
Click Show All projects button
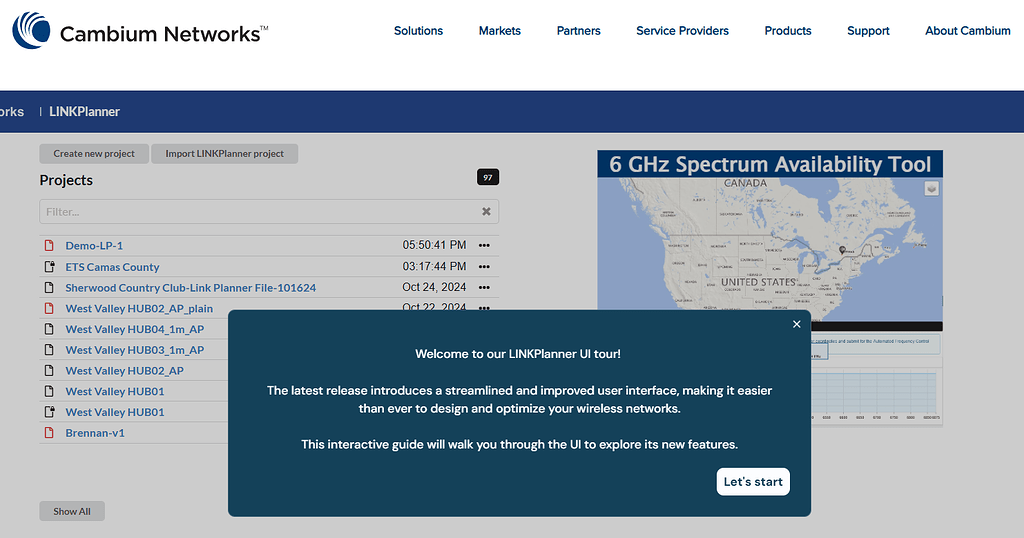click(72, 511)
